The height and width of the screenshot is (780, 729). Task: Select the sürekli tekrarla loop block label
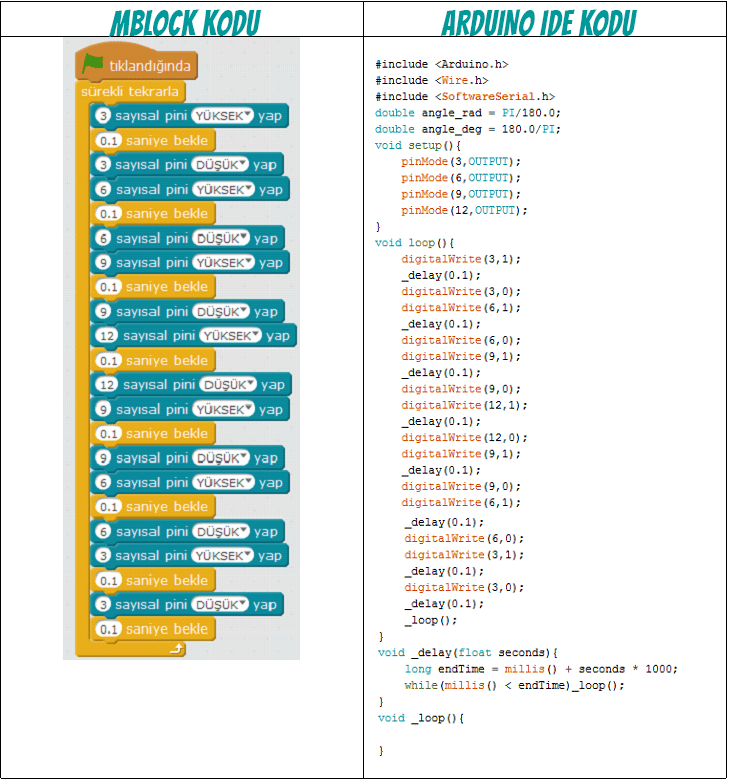[130, 92]
